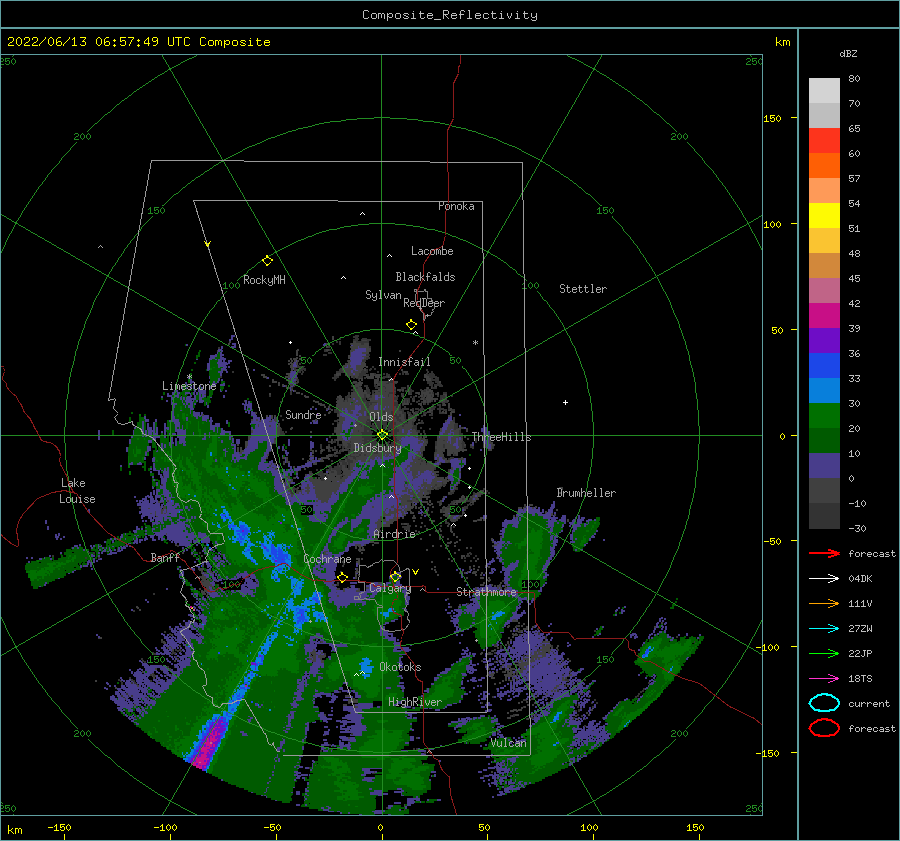Select the yellow diamond marker below Cochrane
Image resolution: width=900 pixels, height=841 pixels.
click(342, 577)
